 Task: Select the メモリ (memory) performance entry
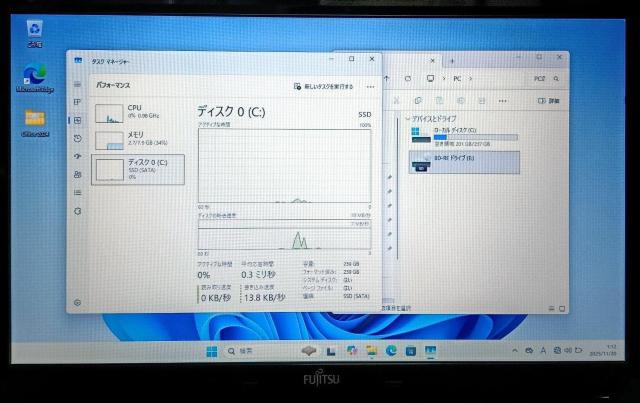tap(138, 140)
